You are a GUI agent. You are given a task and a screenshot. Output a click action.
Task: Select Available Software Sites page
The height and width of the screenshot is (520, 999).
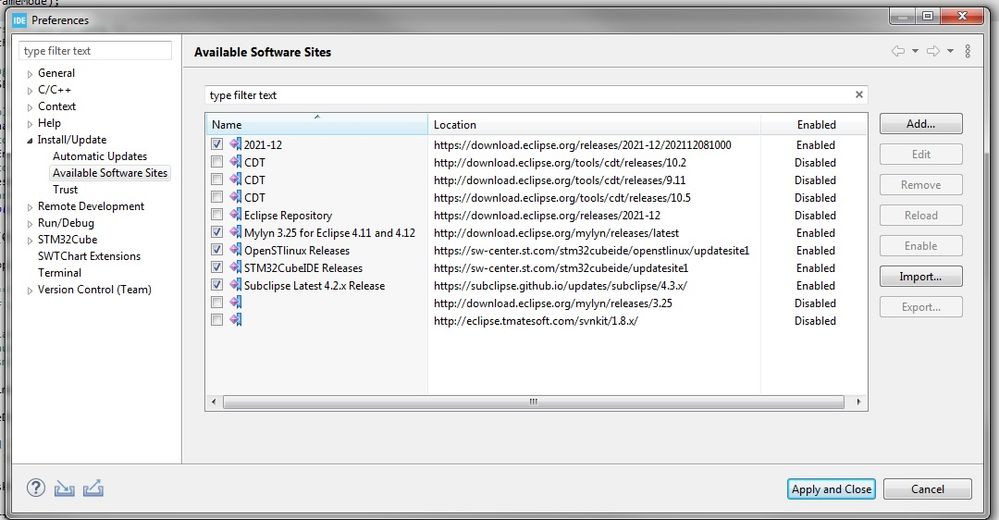[110, 173]
